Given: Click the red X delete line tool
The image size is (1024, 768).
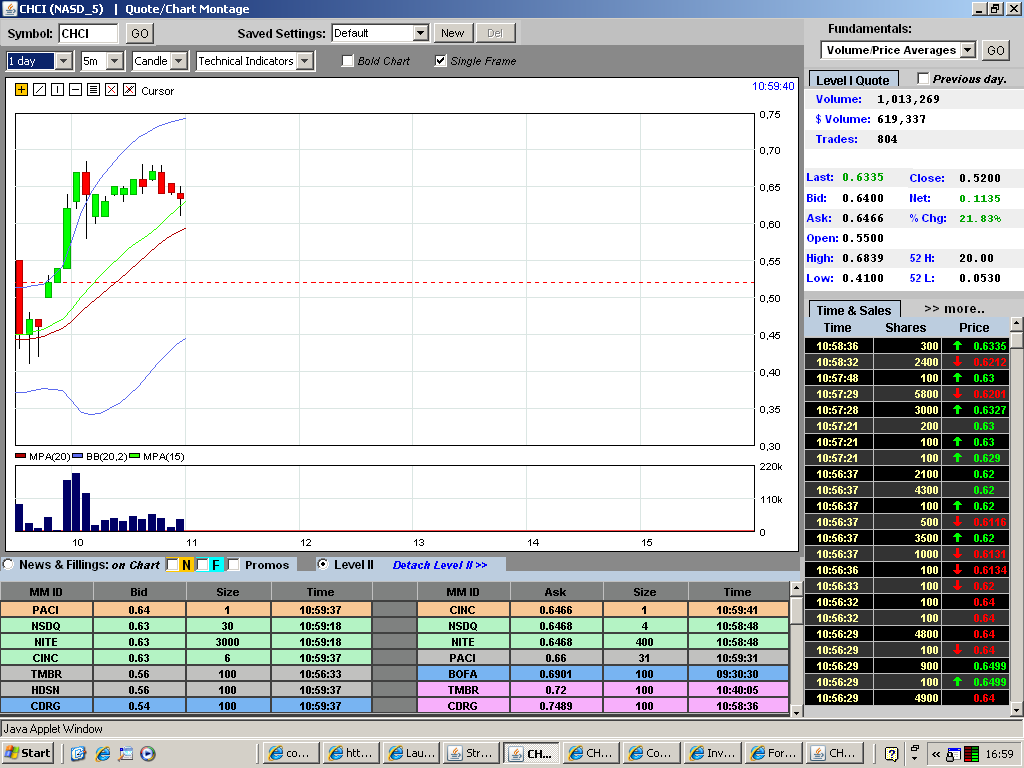Looking at the screenshot, I should (x=112, y=90).
